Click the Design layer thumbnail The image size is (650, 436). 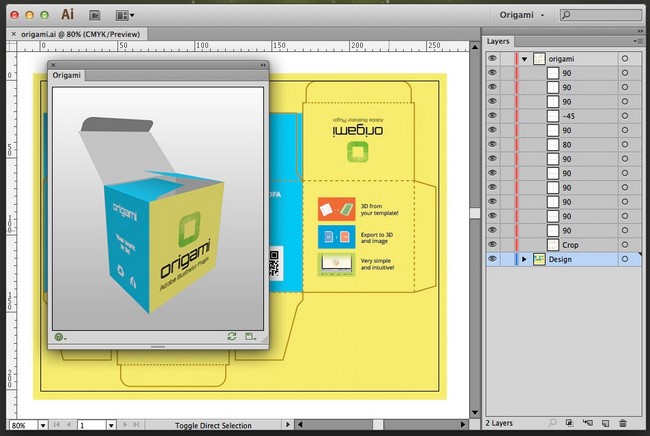tap(538, 259)
